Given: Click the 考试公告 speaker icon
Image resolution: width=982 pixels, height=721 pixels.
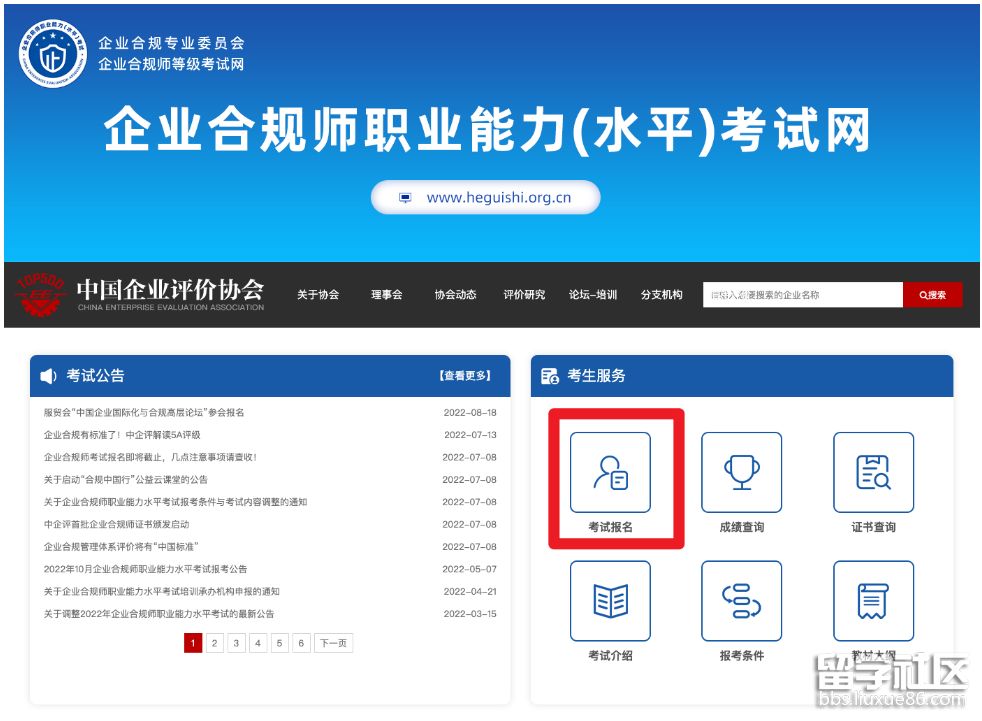Looking at the screenshot, I should tap(48, 376).
